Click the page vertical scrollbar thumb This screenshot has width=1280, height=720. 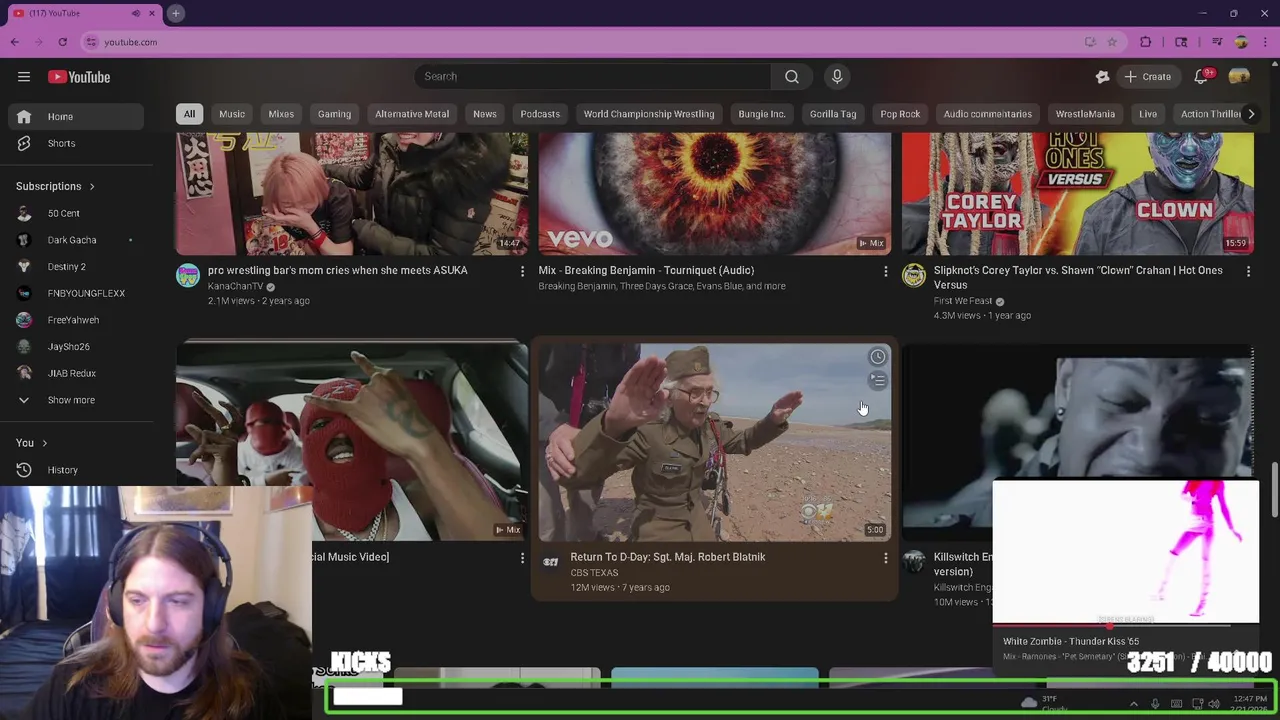click(1274, 489)
